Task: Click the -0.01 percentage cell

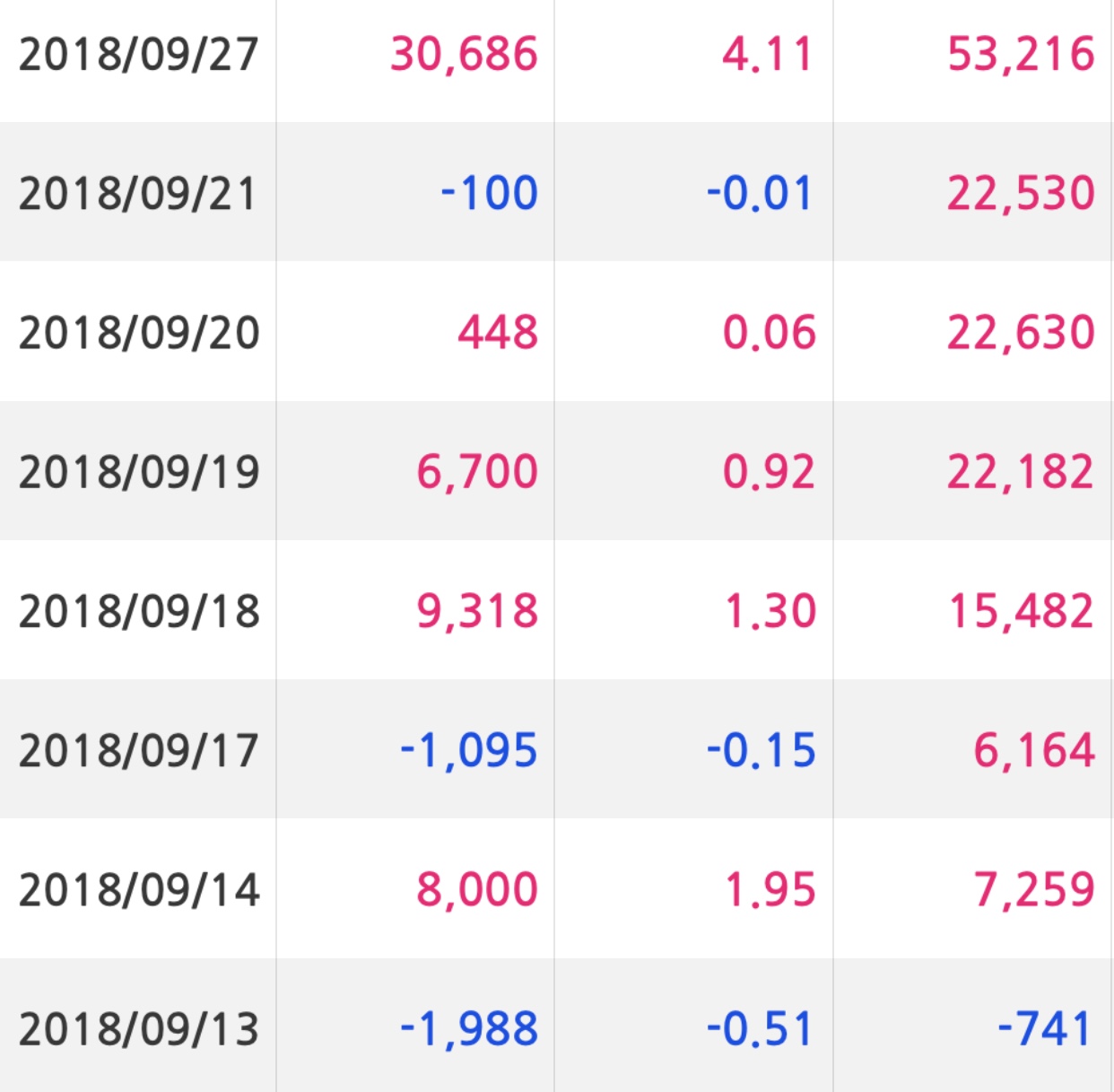Action: tap(760, 194)
